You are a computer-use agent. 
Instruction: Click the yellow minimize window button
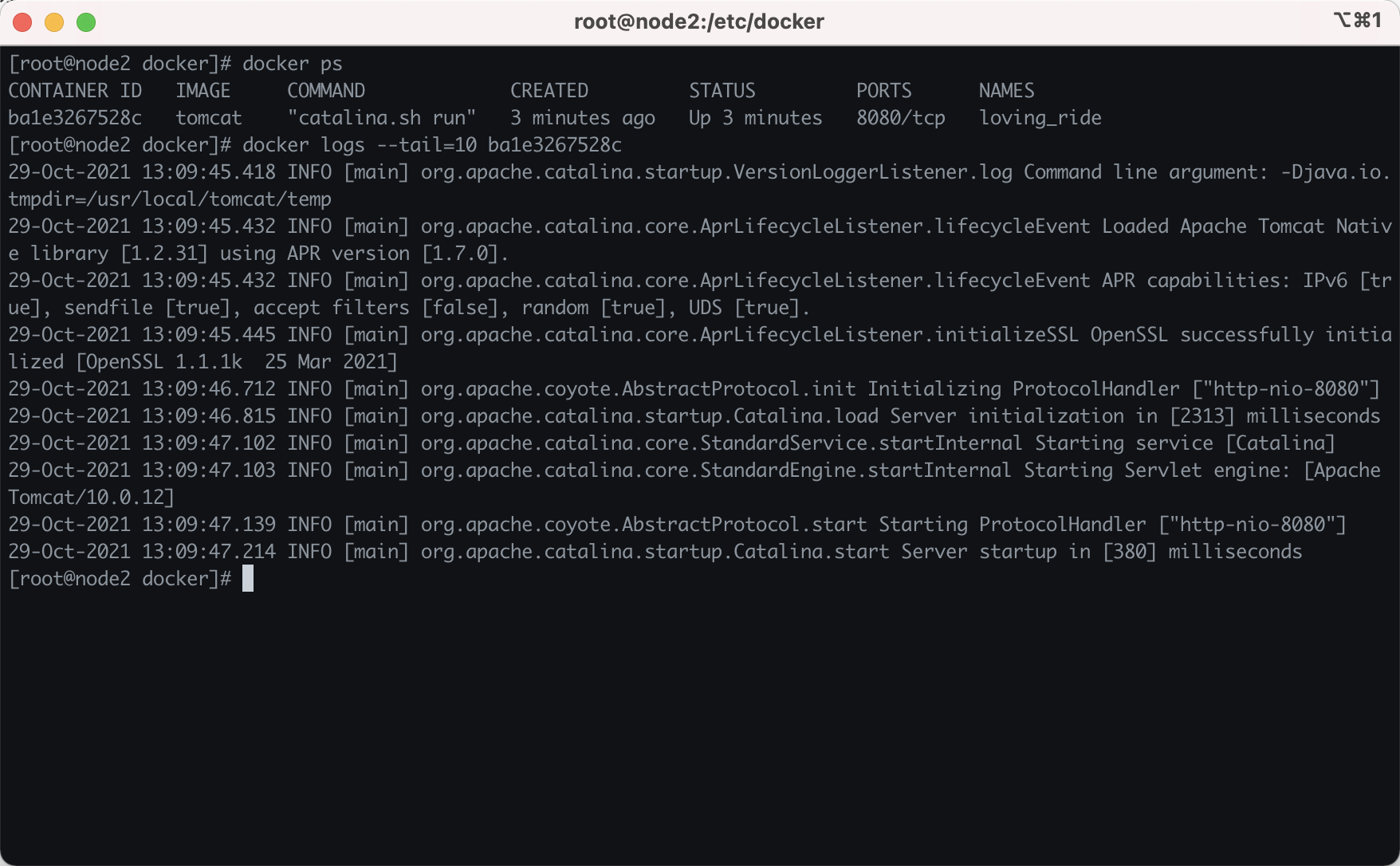pyautogui.click(x=54, y=22)
